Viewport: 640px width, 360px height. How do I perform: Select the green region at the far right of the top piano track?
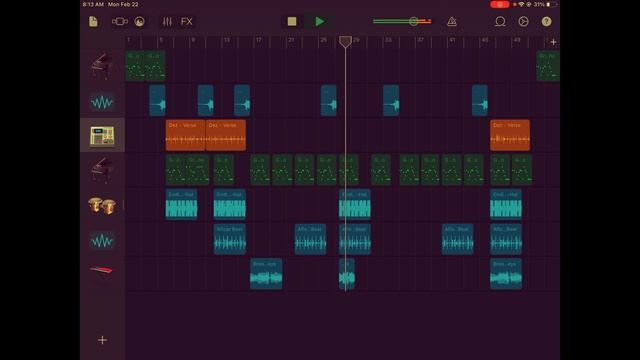coord(548,66)
